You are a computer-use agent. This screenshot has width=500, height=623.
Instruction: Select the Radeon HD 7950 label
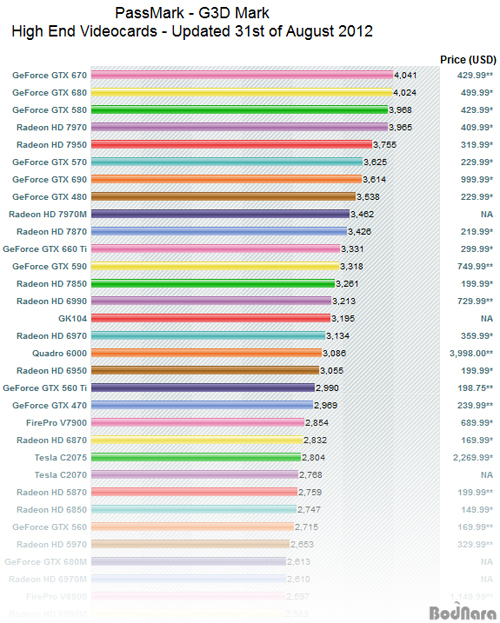[x=51, y=145]
